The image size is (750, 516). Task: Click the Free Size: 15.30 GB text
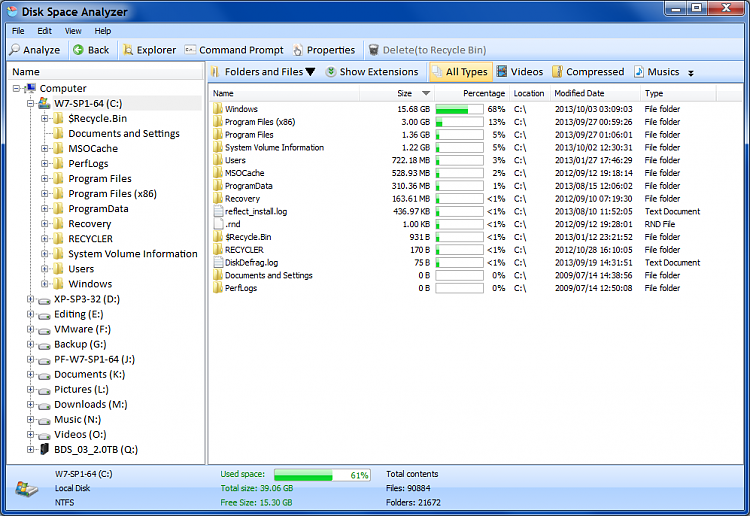[256, 503]
